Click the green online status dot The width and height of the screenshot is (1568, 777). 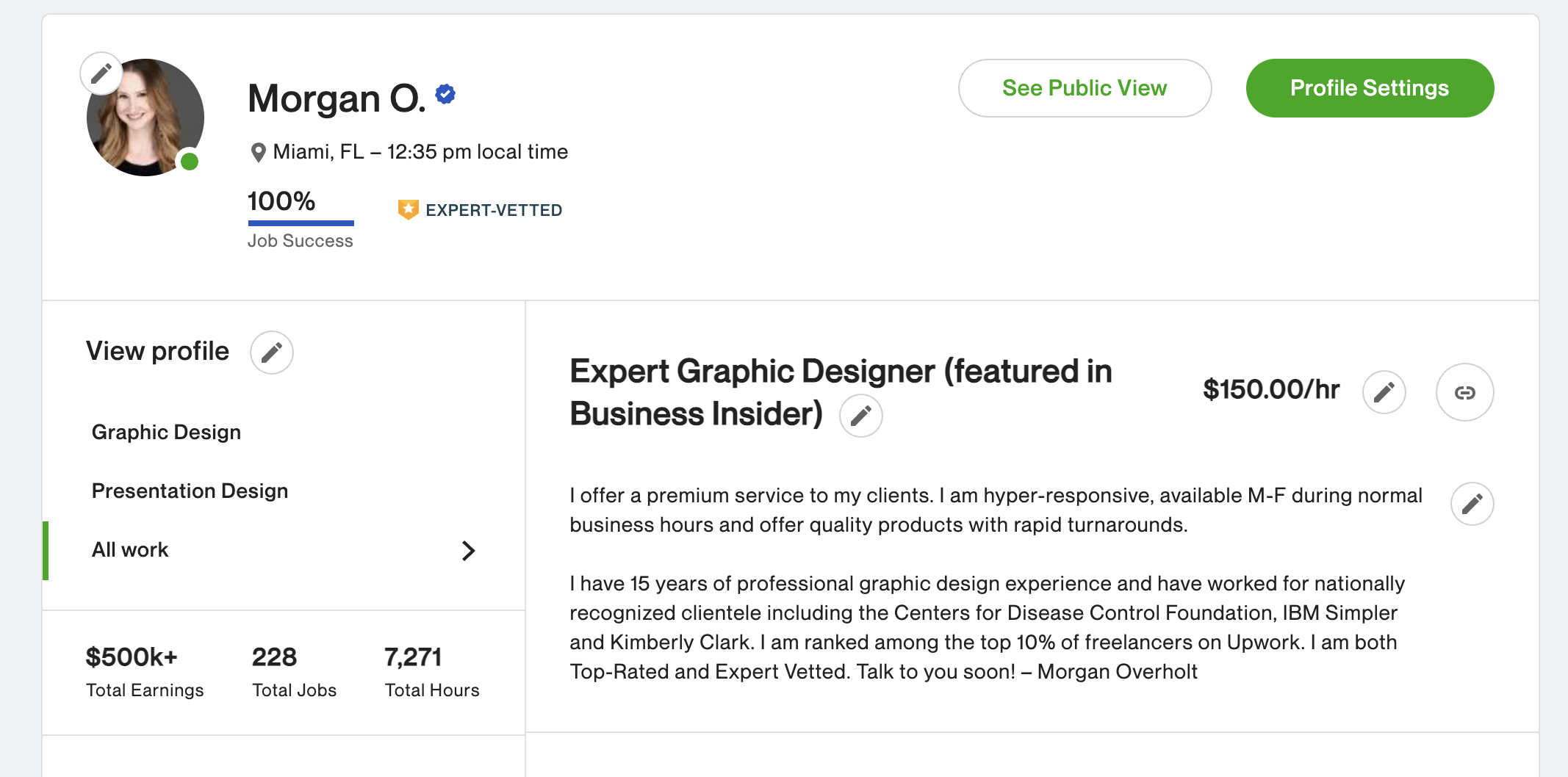(190, 162)
